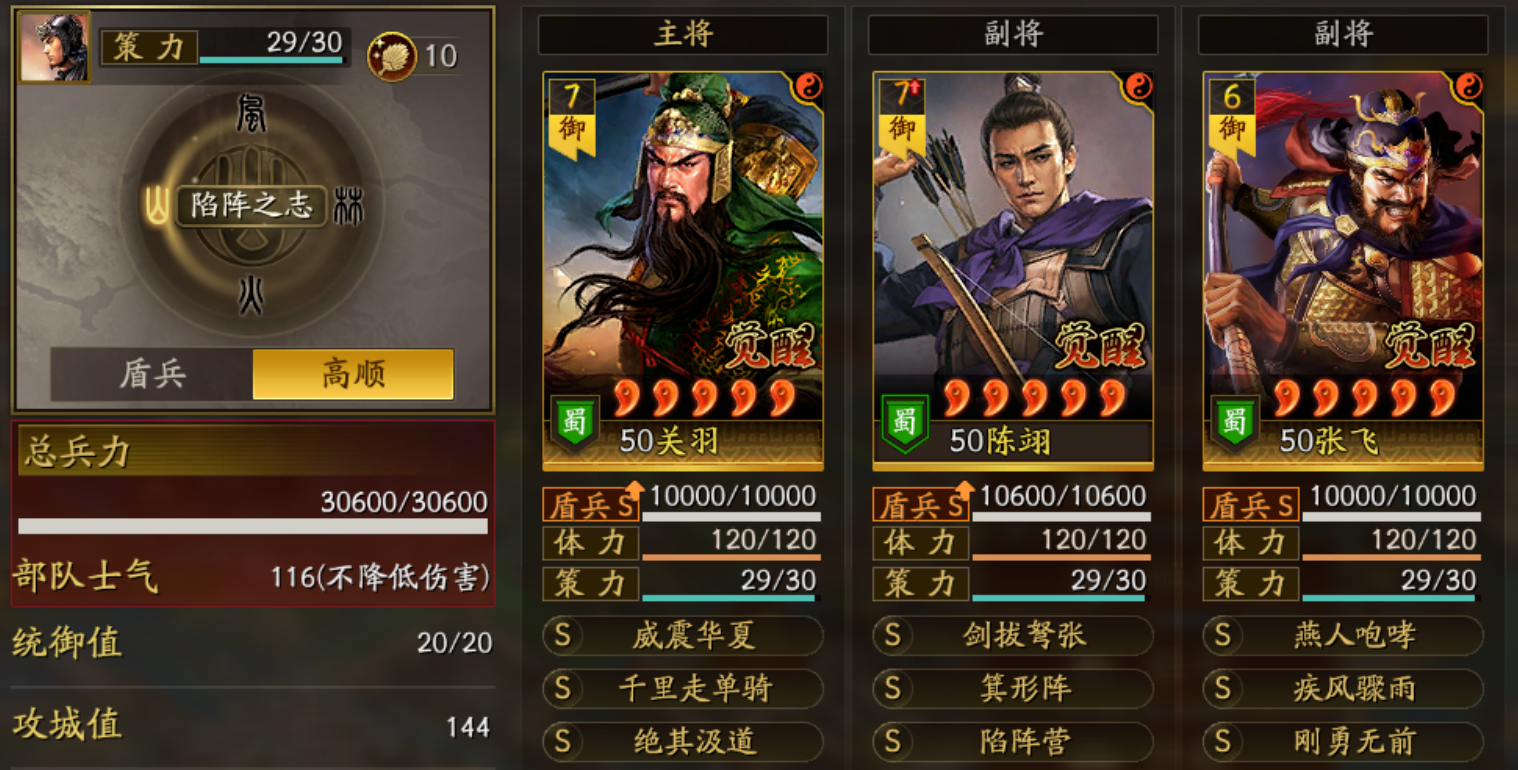Switch troop type to 高顺
1518x770 pixels.
click(353, 375)
